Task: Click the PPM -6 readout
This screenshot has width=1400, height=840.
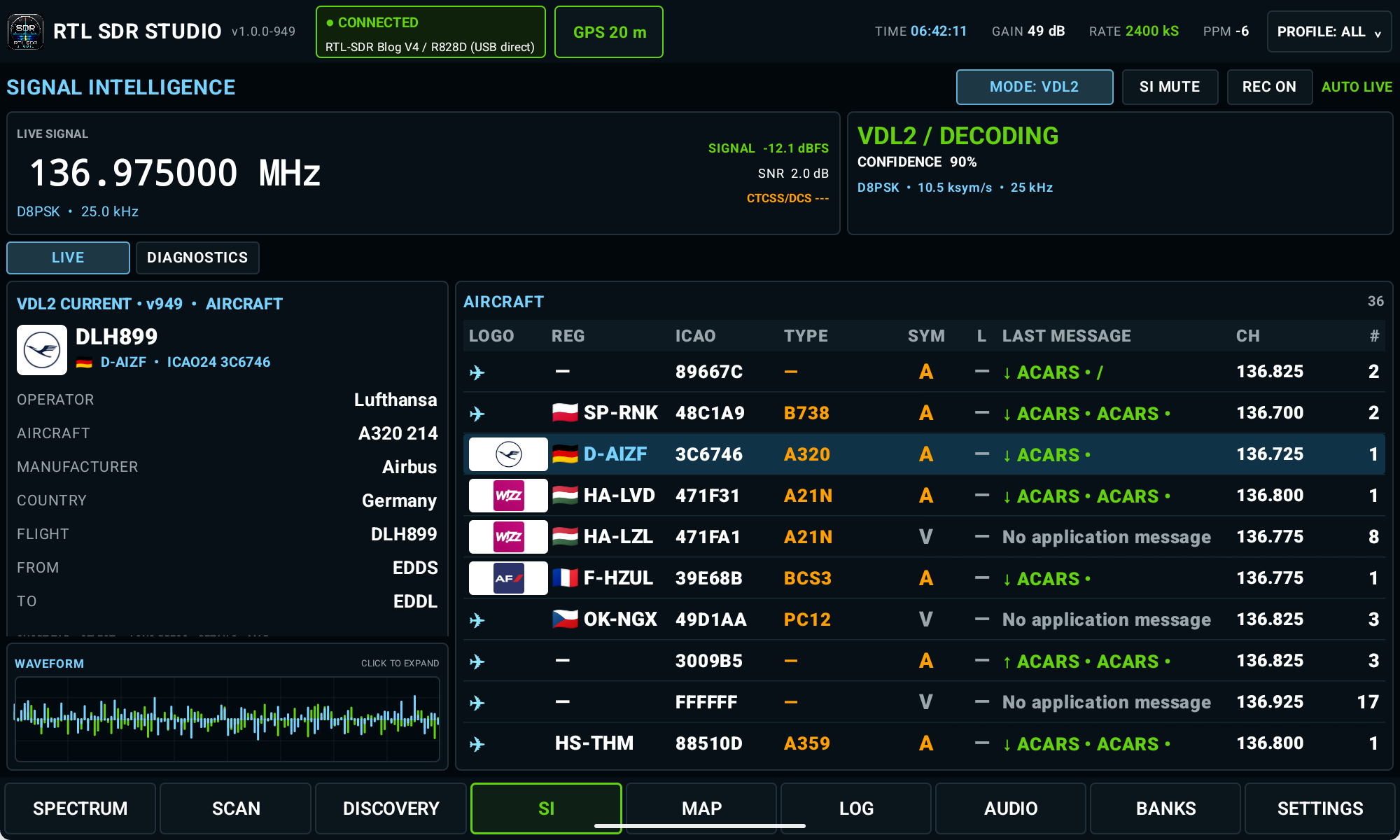Action: point(1226,31)
